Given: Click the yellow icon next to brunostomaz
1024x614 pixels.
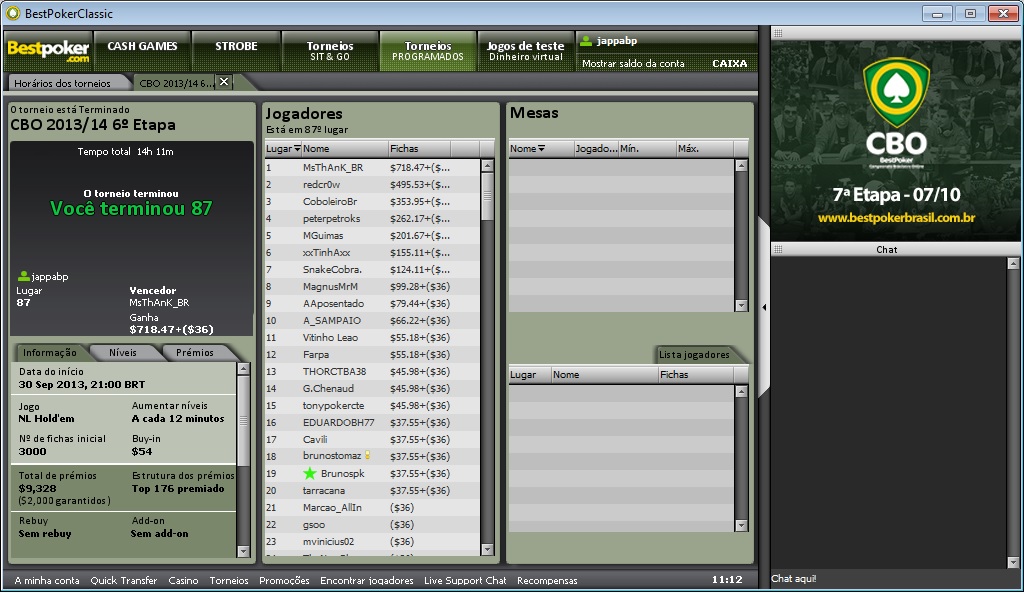Looking at the screenshot, I should pos(368,455).
